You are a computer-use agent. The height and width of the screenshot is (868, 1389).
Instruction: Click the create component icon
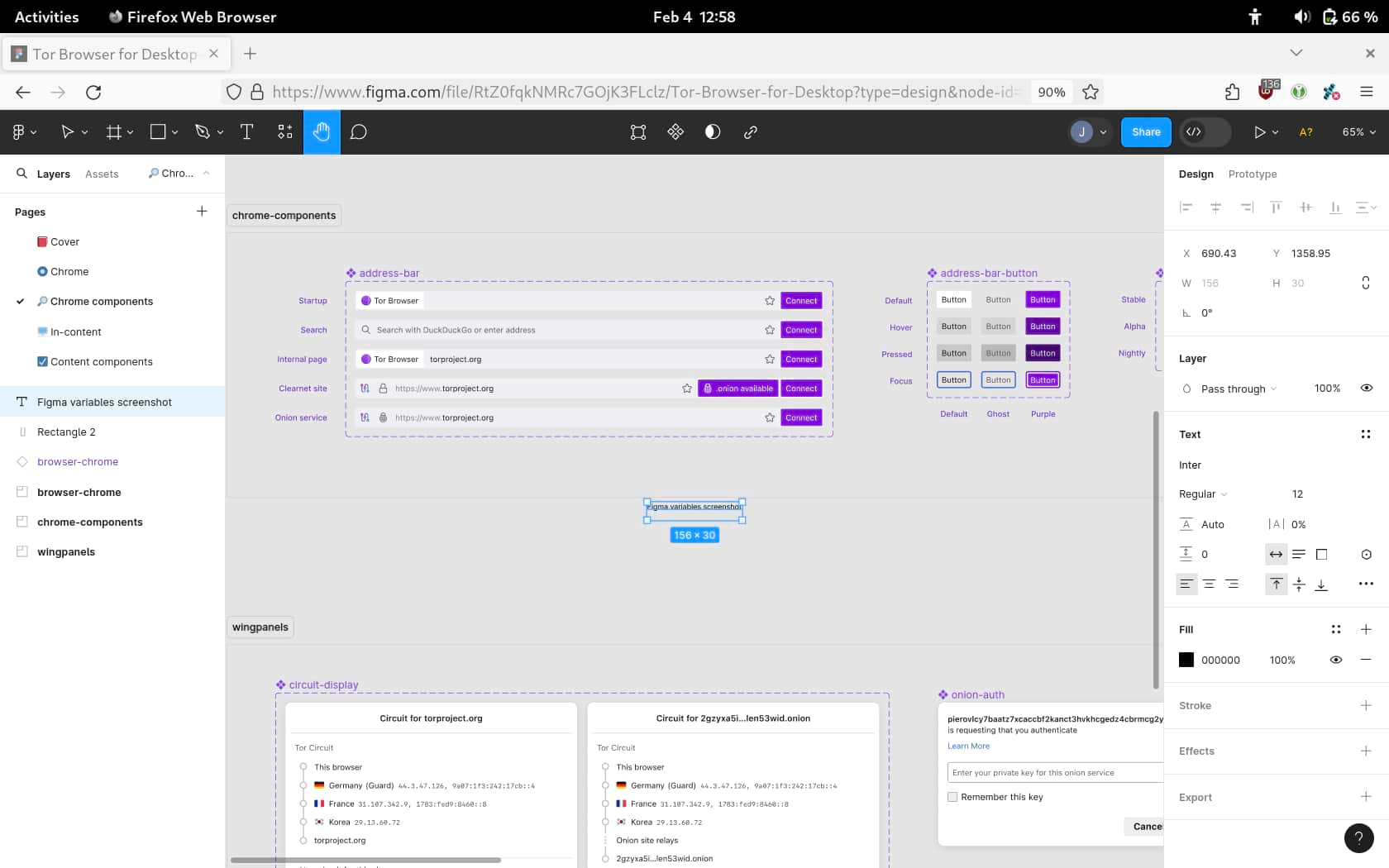[x=675, y=132]
